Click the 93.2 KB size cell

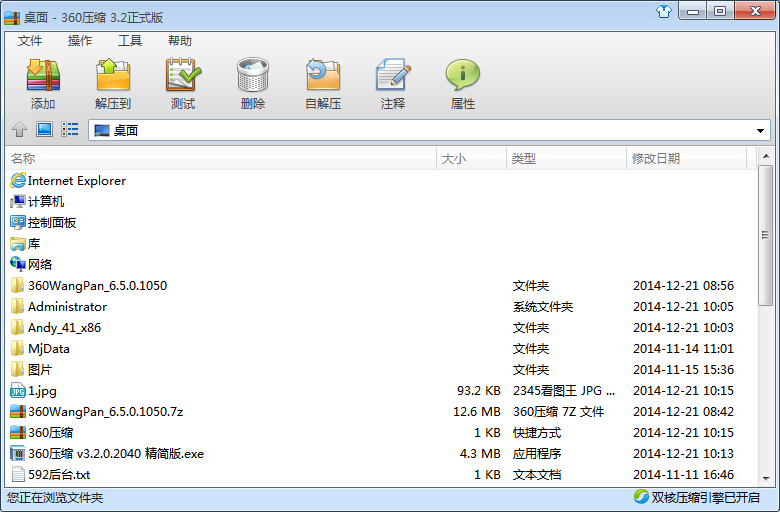point(479,391)
